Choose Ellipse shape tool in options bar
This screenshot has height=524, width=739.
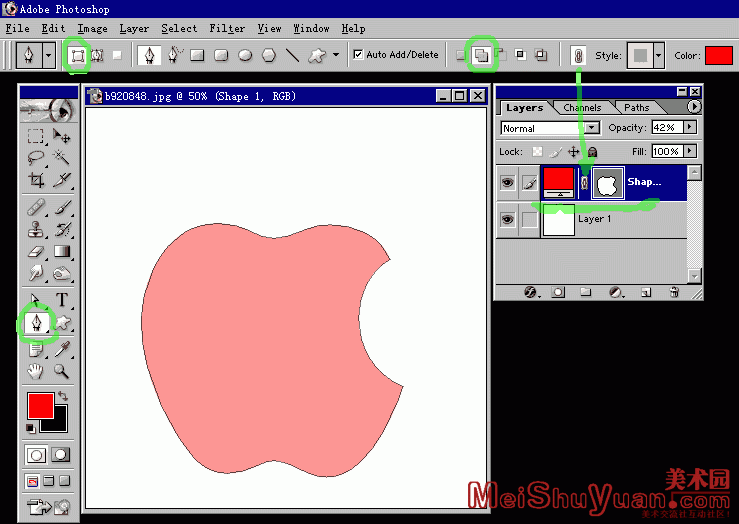pos(245,55)
